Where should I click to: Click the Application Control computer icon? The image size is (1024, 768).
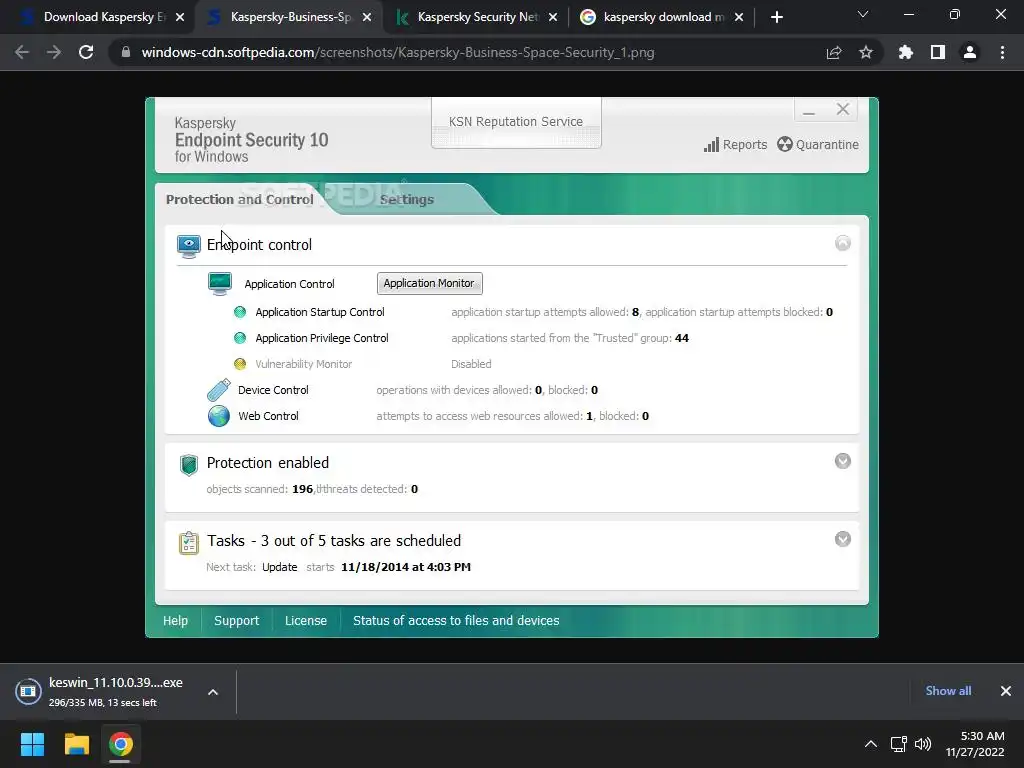point(219,283)
